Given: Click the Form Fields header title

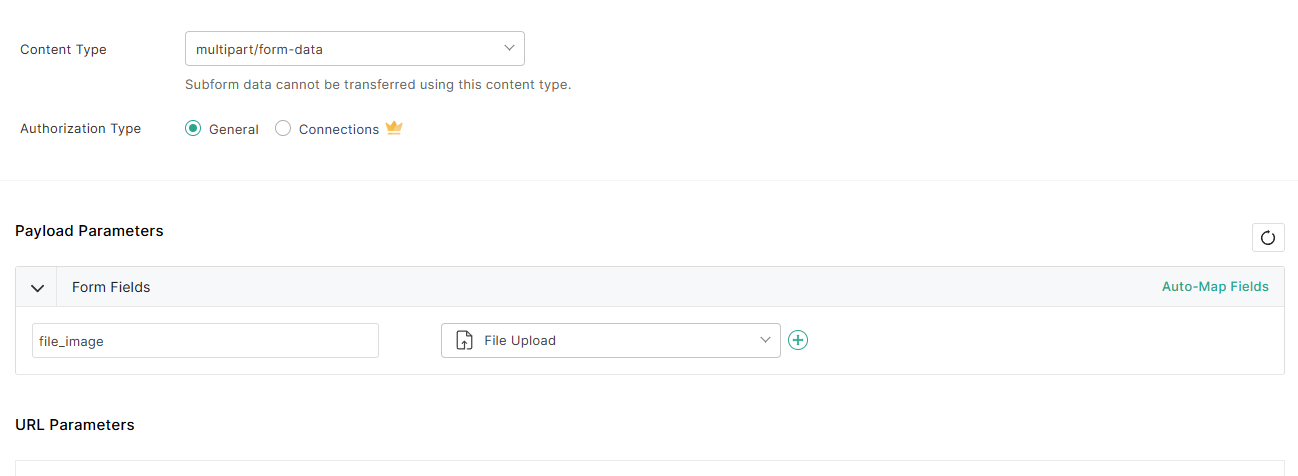Looking at the screenshot, I should [x=111, y=288].
